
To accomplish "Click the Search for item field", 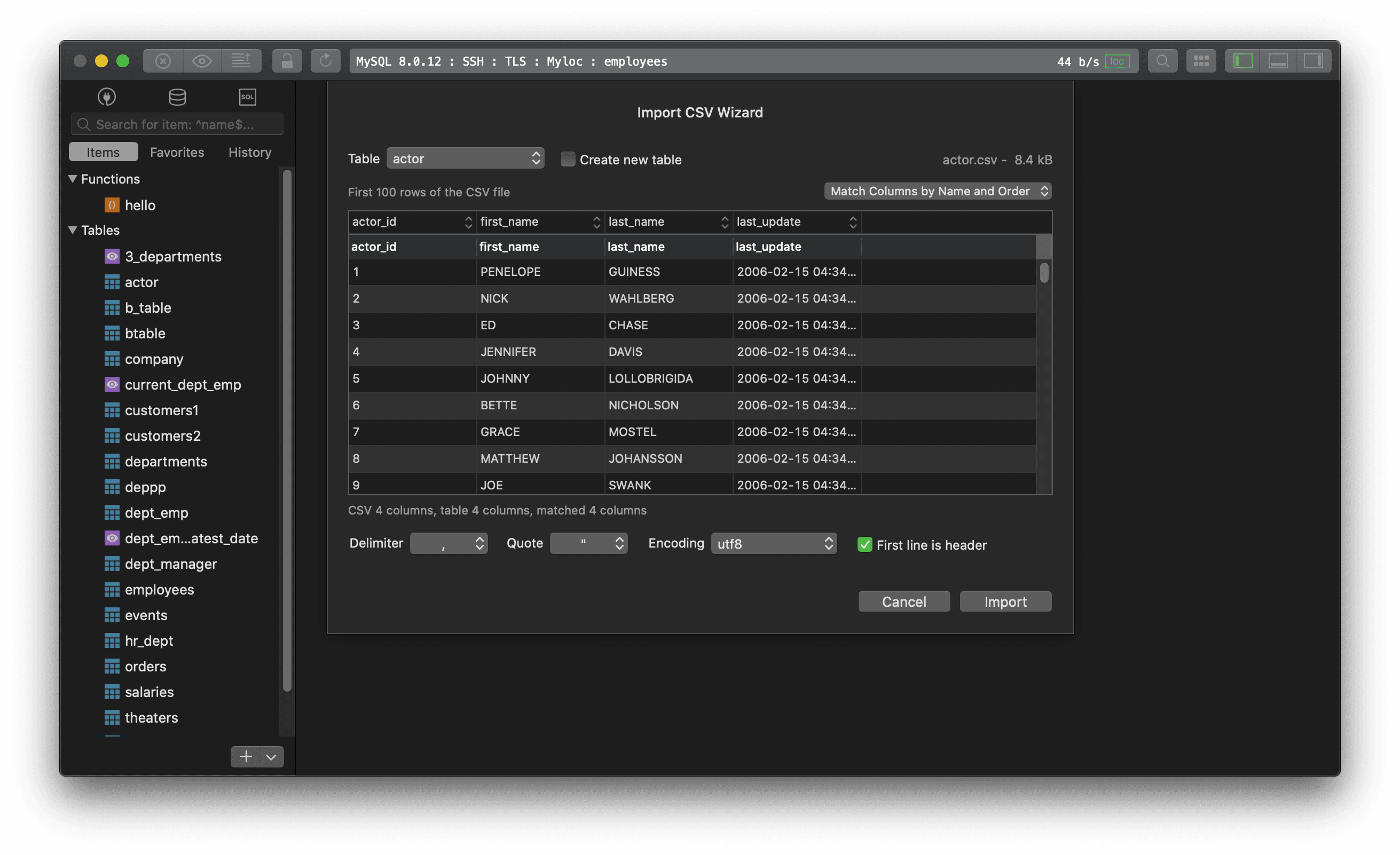I will [x=177, y=124].
